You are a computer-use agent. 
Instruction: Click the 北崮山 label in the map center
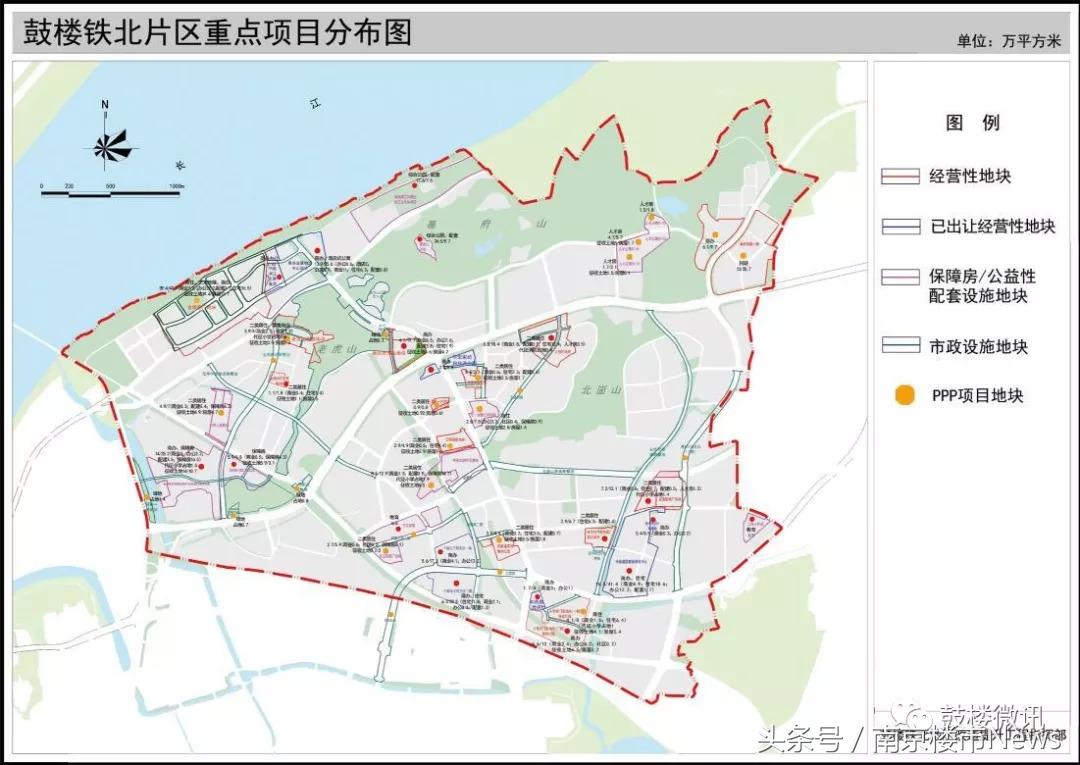coord(600,387)
